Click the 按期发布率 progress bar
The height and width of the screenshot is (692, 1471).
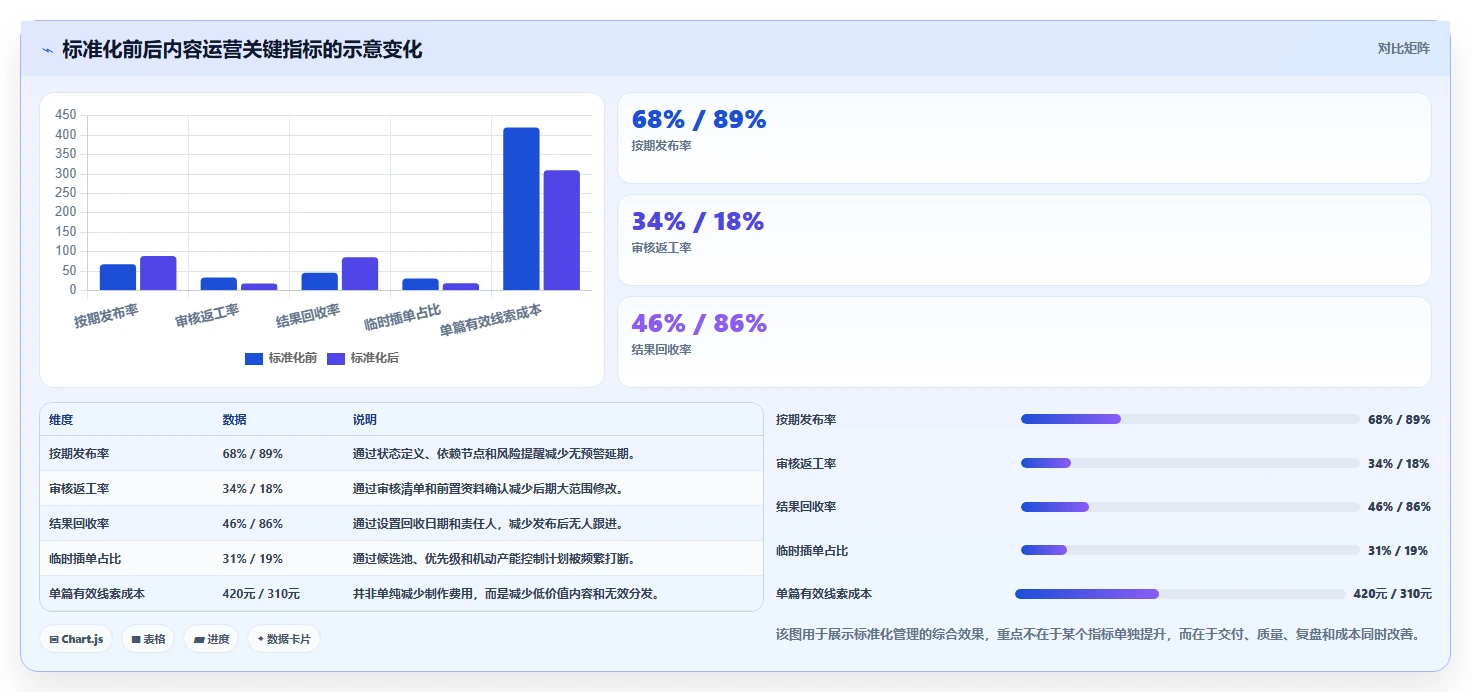(1190, 419)
